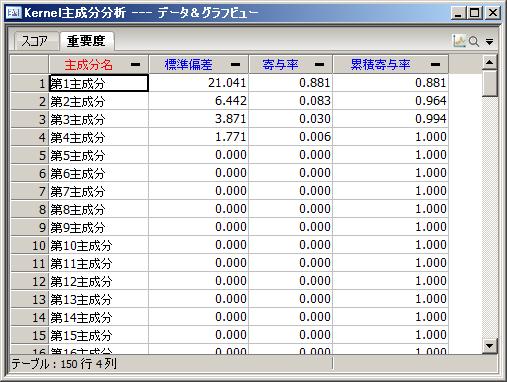The height and width of the screenshot is (382, 507).
Task: Collapse the 累積寄与率 column minus button
Action: coord(435,64)
